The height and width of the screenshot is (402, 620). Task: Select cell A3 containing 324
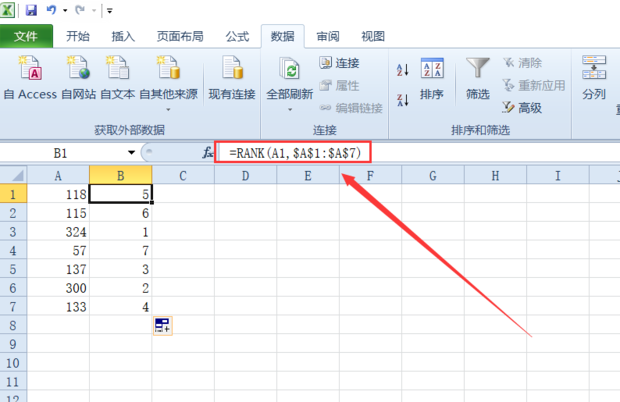click(58, 232)
